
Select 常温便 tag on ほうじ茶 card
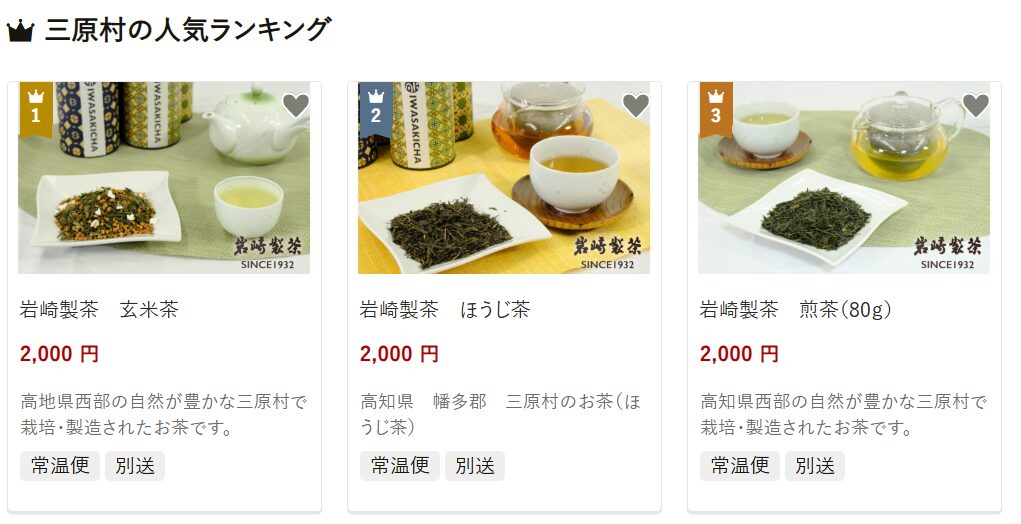pos(400,466)
